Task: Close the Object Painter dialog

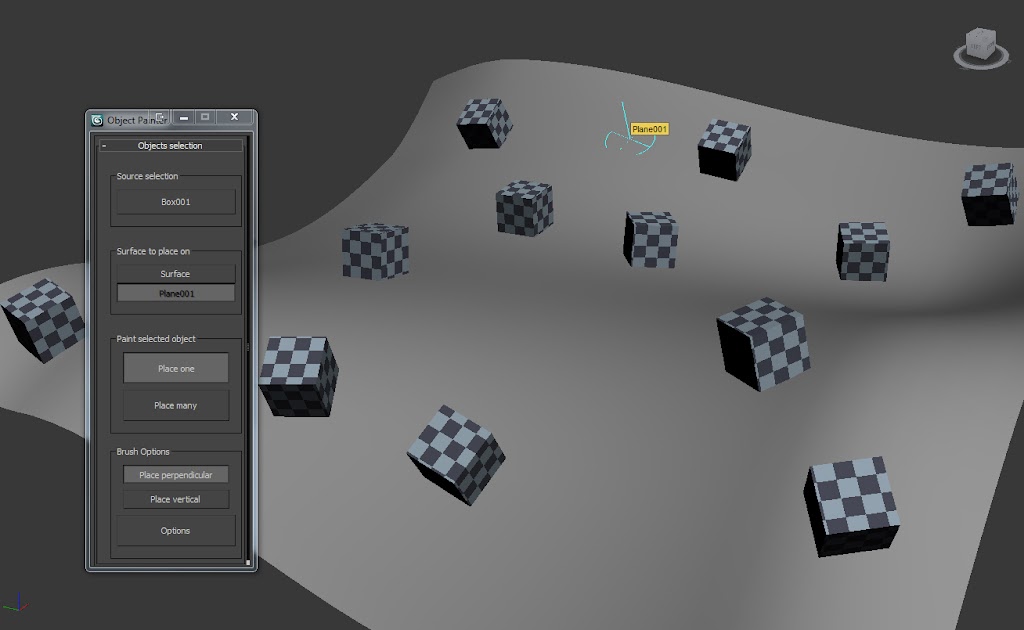Action: pyautogui.click(x=234, y=117)
